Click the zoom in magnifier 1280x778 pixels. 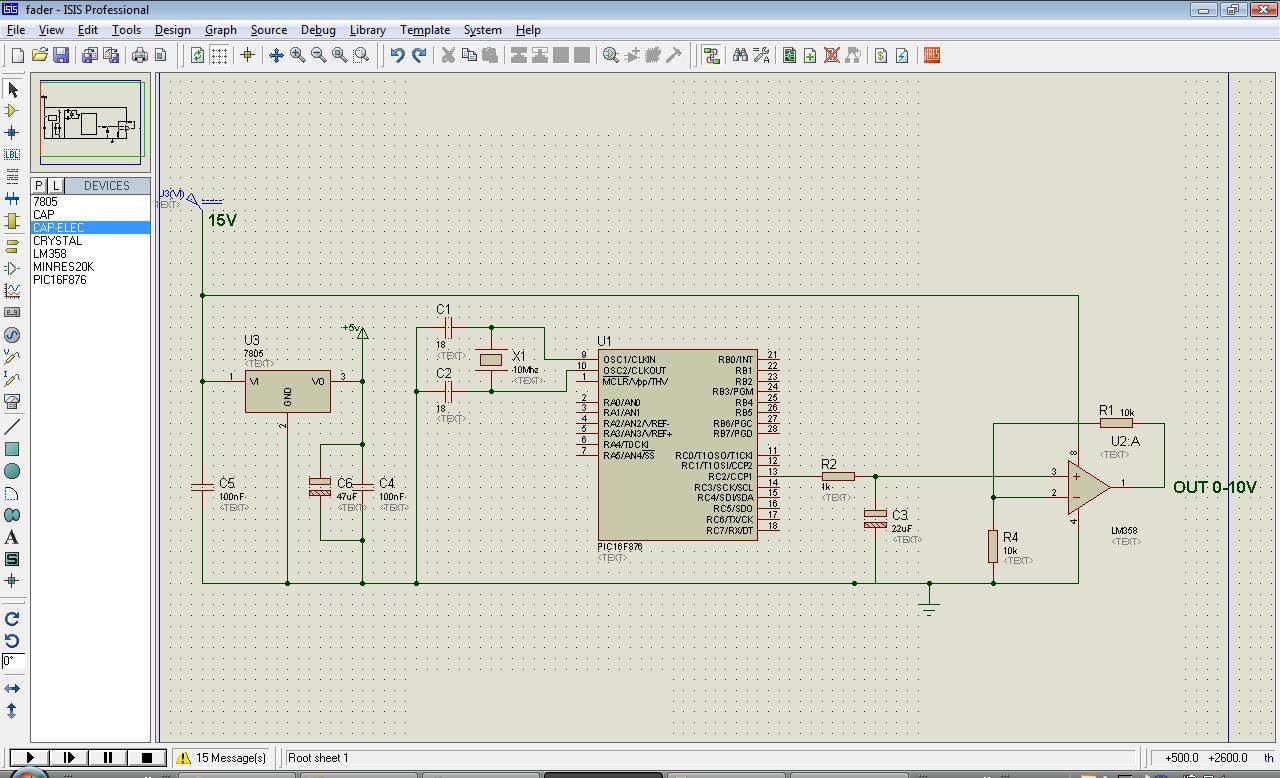pyautogui.click(x=298, y=55)
